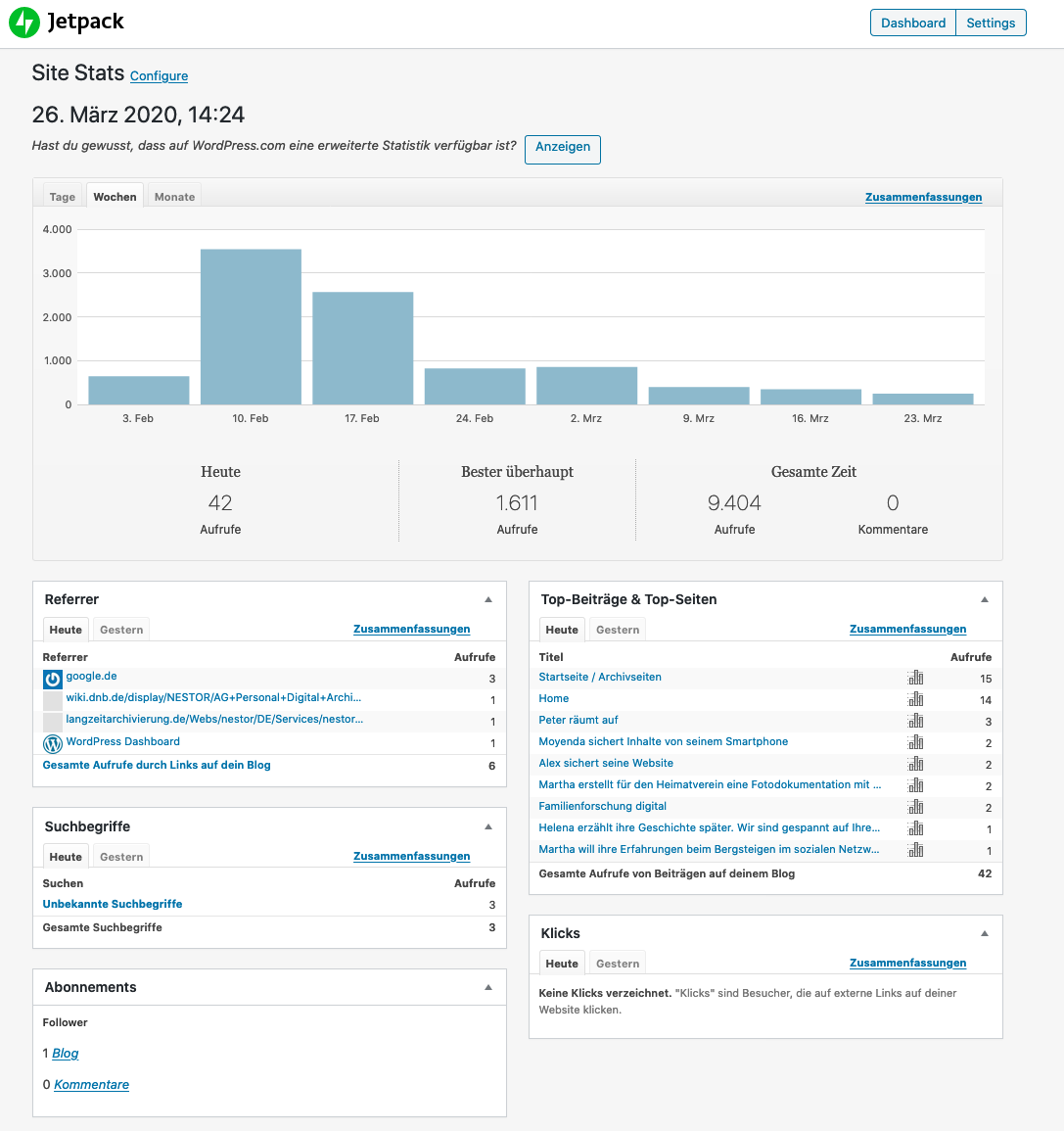Open stats chart icon for Home row

click(x=915, y=699)
